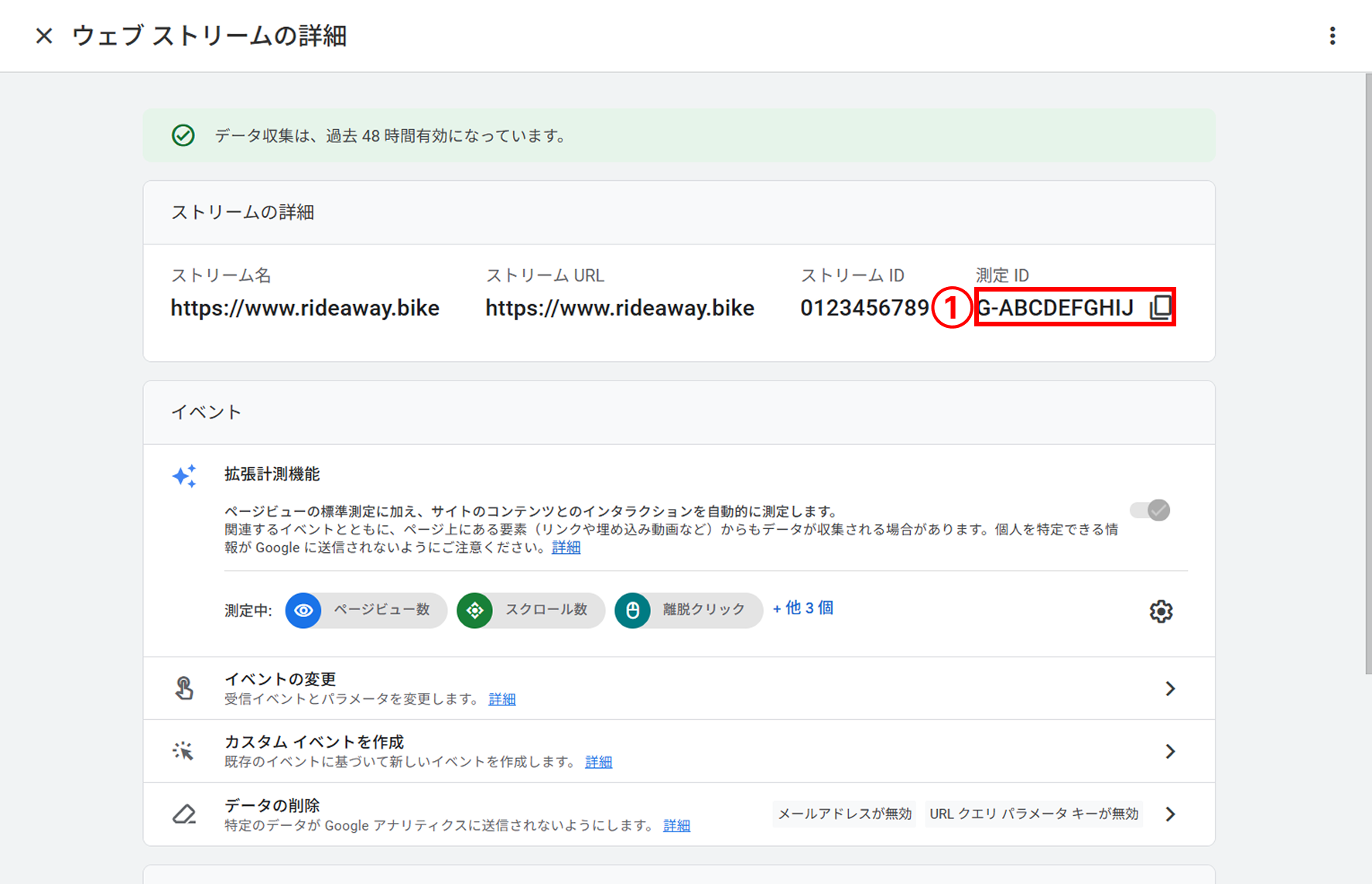Viewport: 1372px width, 884px height.
Task: Click the ページビュー数 eye icon
Action: 303,610
